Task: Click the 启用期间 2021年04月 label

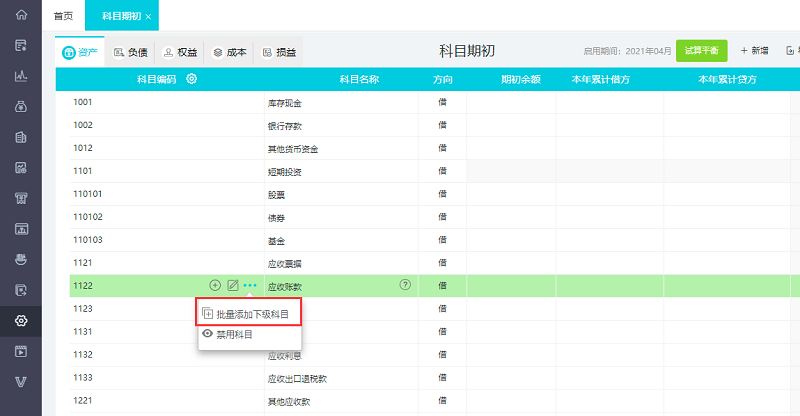Action: point(628,51)
